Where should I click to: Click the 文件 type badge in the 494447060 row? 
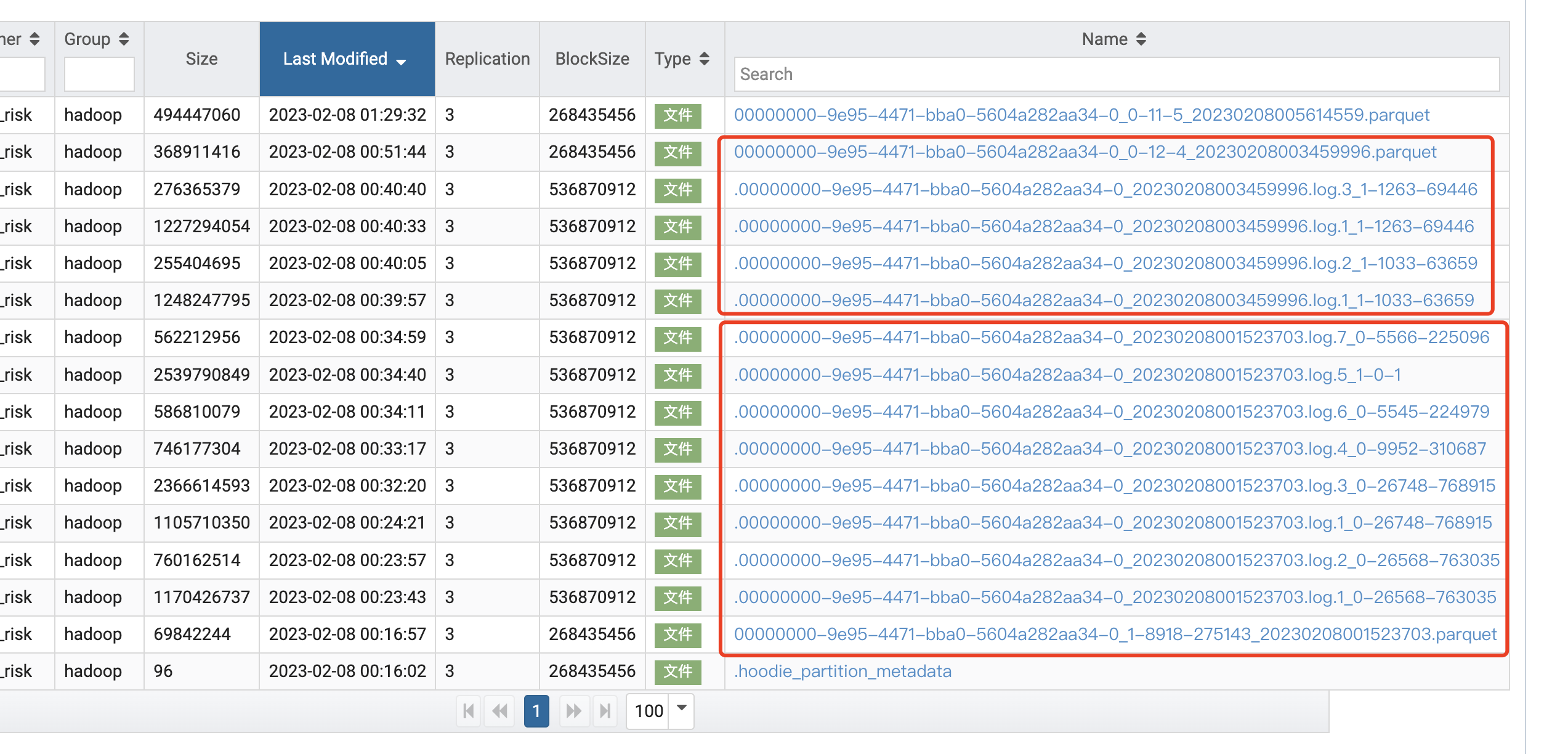point(677,115)
